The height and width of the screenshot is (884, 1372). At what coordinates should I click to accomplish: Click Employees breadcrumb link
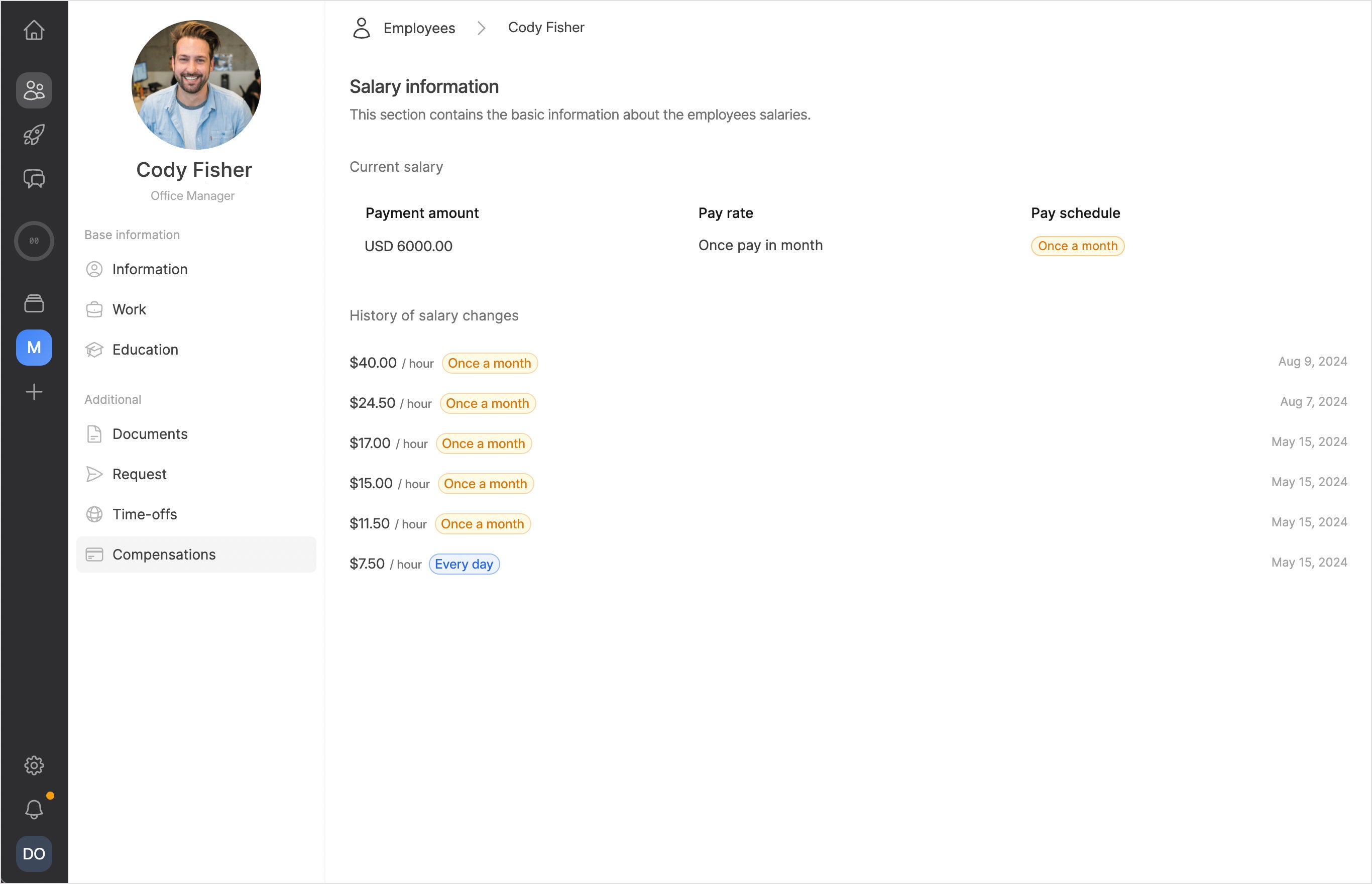[419, 28]
